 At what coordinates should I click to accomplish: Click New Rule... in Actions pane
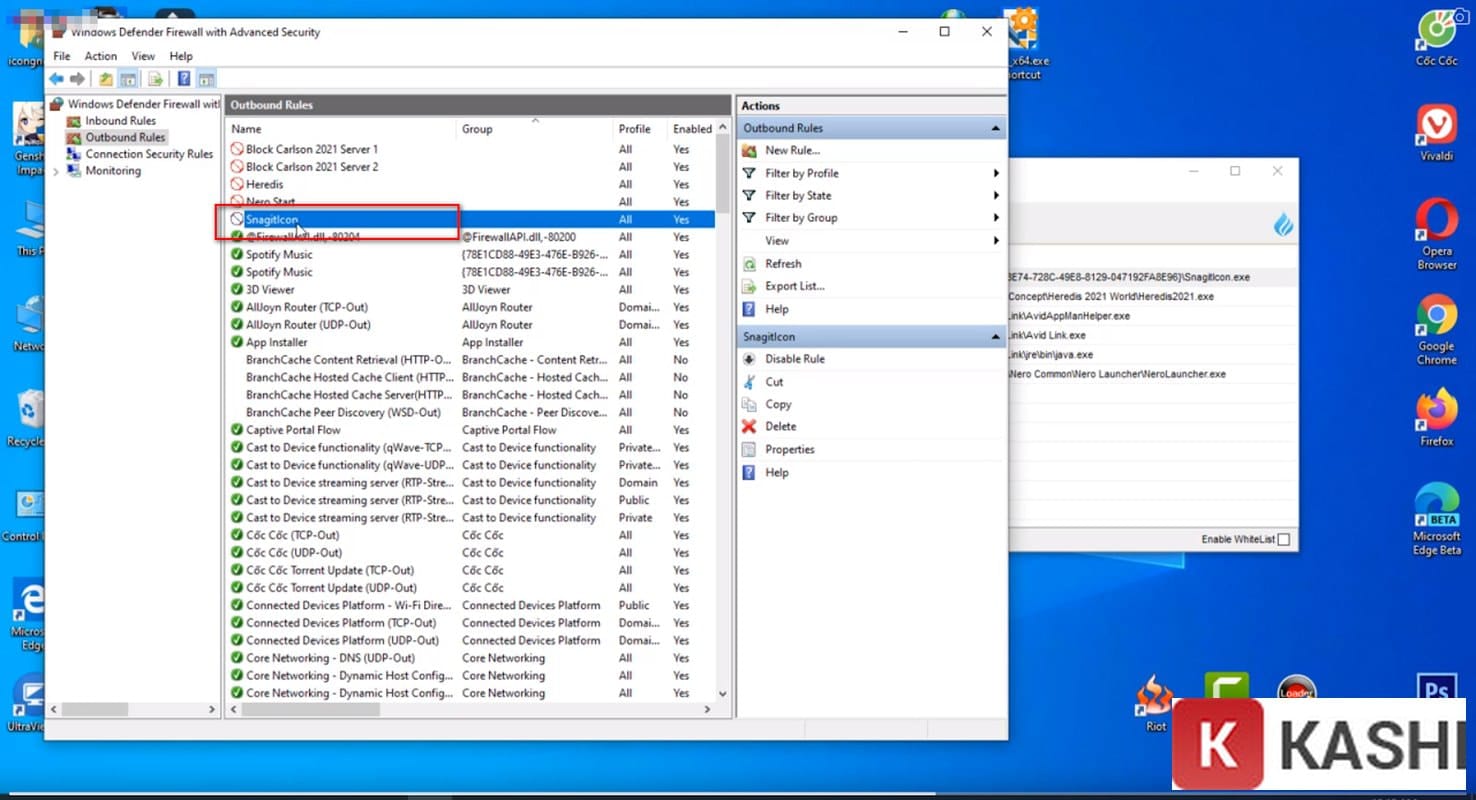coord(791,150)
